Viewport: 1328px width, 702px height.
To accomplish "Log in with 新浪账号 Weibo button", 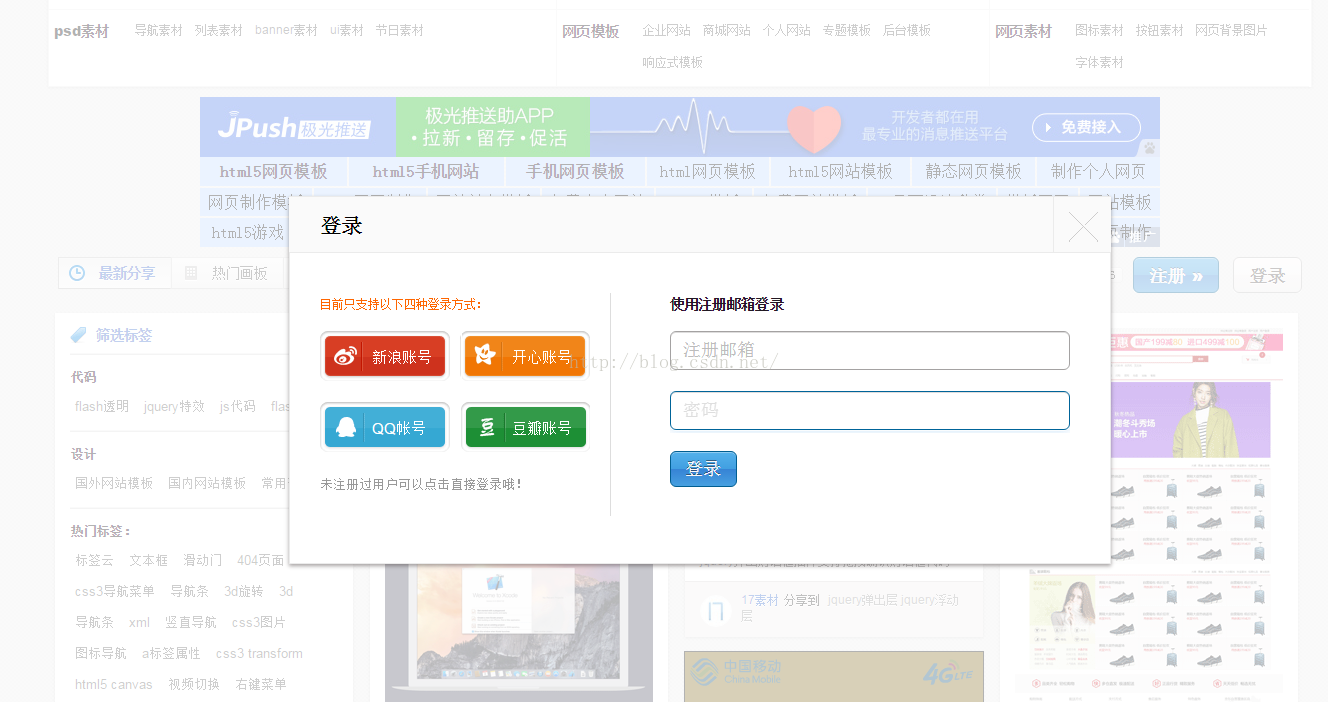I will (x=384, y=356).
